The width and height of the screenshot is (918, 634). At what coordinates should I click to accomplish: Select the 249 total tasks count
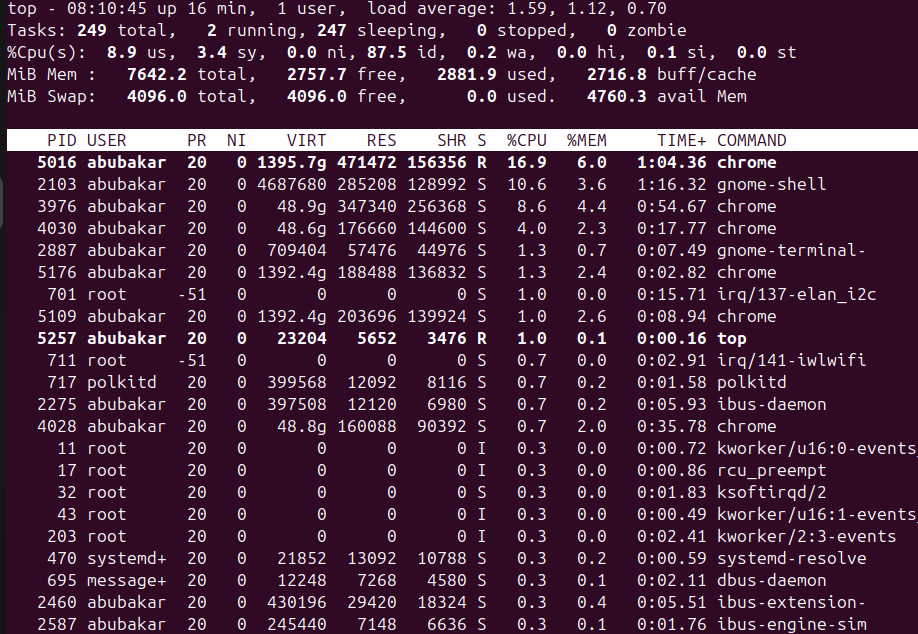click(x=91, y=30)
